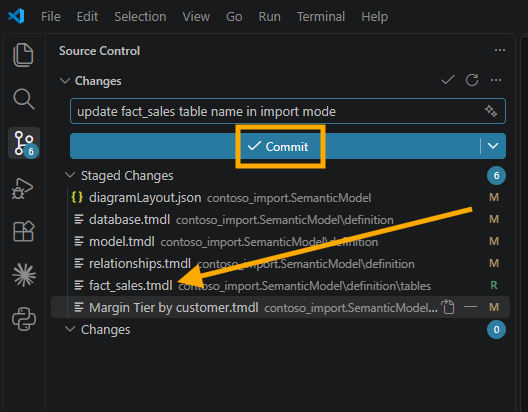Open the Extensions view
This screenshot has height=412, width=528.
24,231
